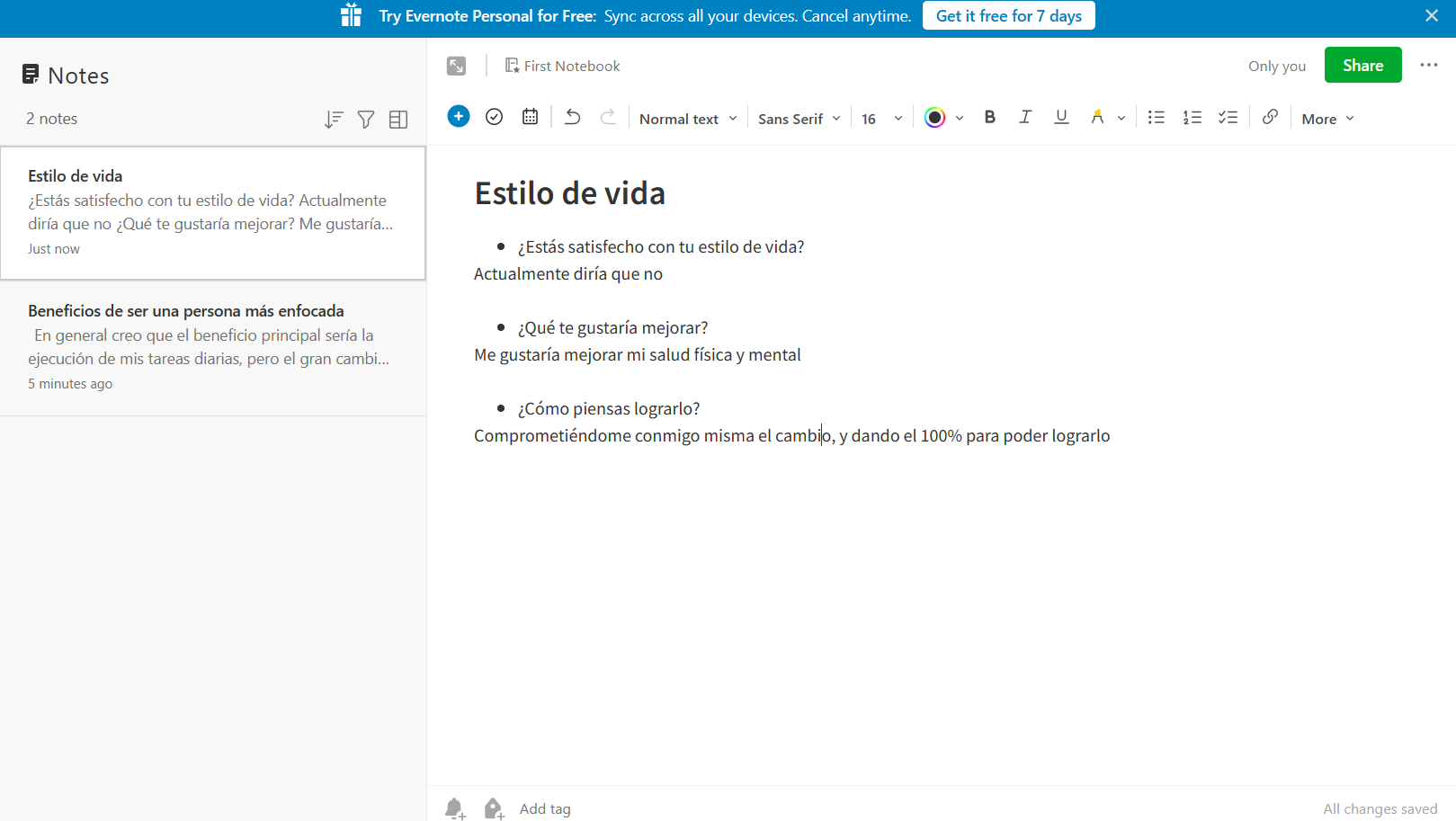Toggle bulleted list formatting
This screenshot has height=821, width=1456.
1157,117
